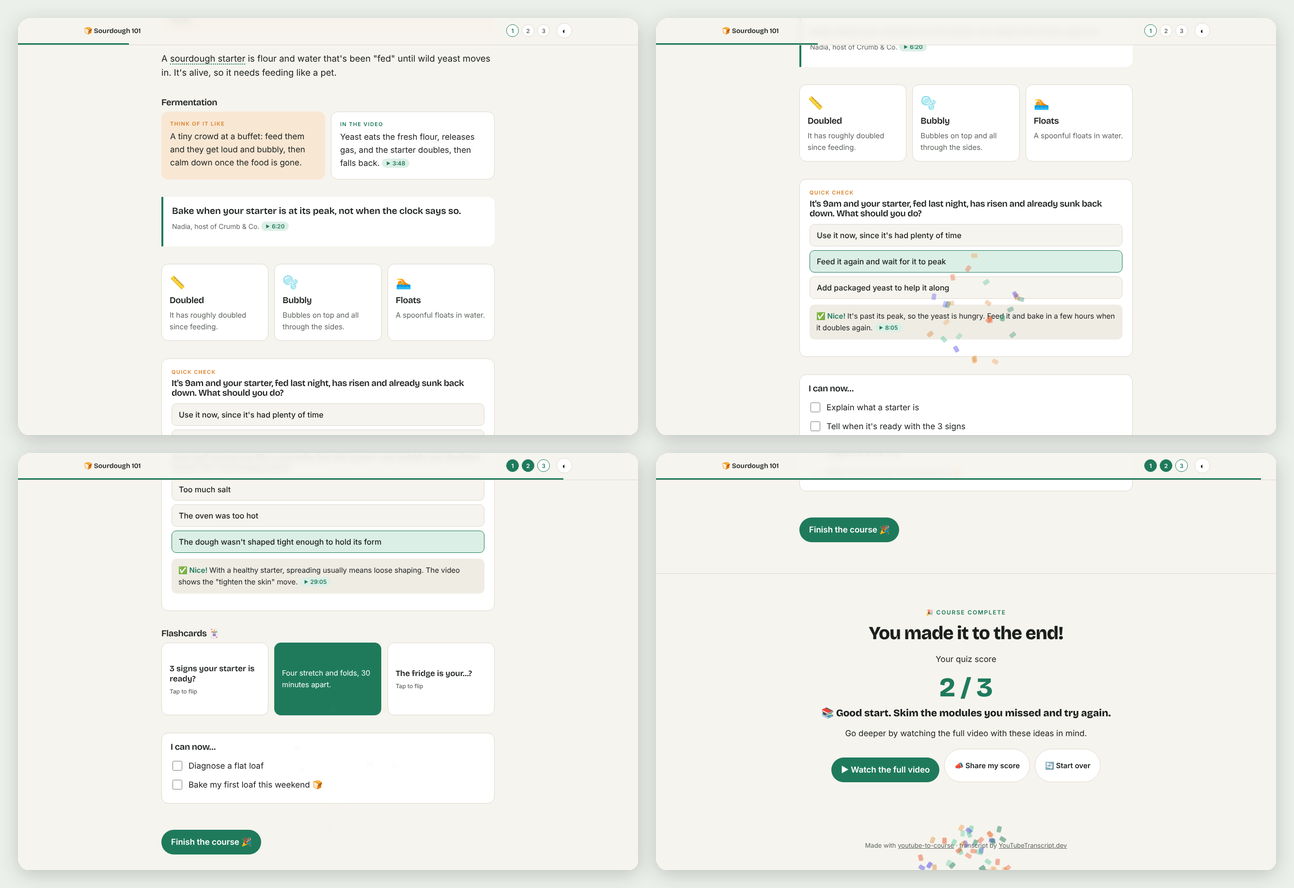
Task: Click 'Use it now' answer in Fermentation panel
Action: tap(328, 415)
